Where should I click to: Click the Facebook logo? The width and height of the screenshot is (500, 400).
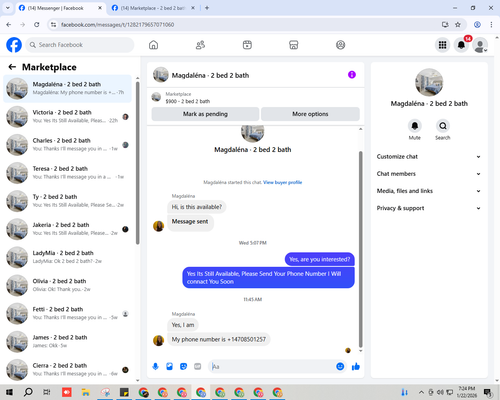pos(14,45)
